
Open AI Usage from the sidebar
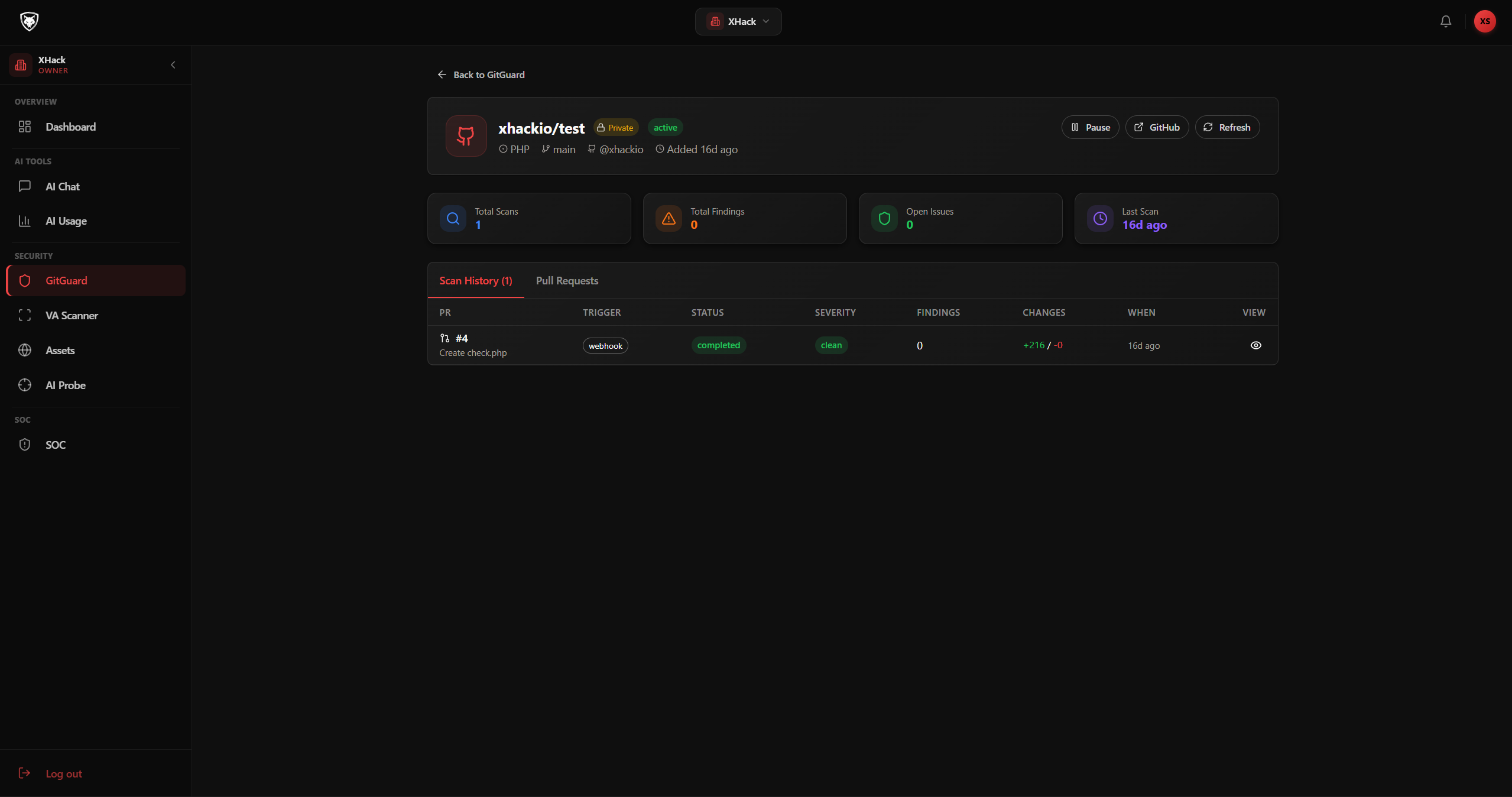click(96, 221)
